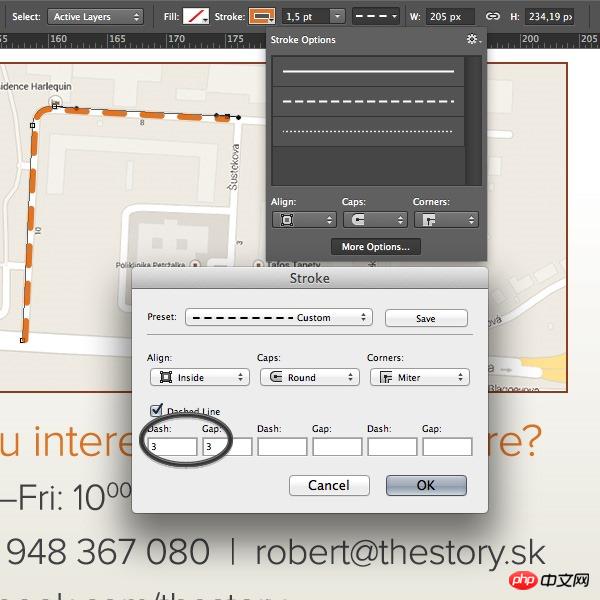The image size is (600, 600).
Task: Open the Corners dropdown in Stroke Options
Action: 446,220
